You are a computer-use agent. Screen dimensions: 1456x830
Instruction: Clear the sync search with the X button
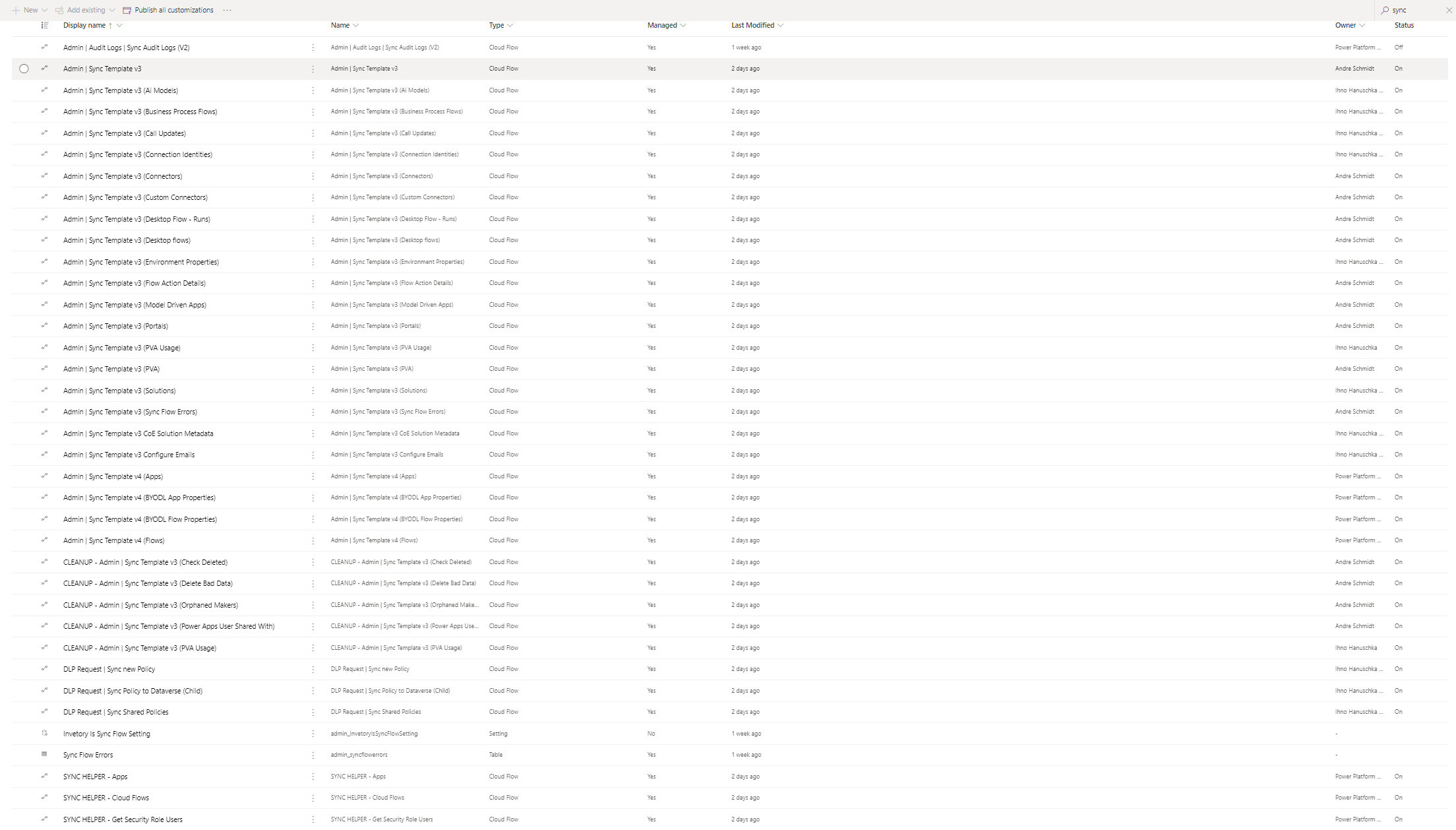pos(1448,10)
